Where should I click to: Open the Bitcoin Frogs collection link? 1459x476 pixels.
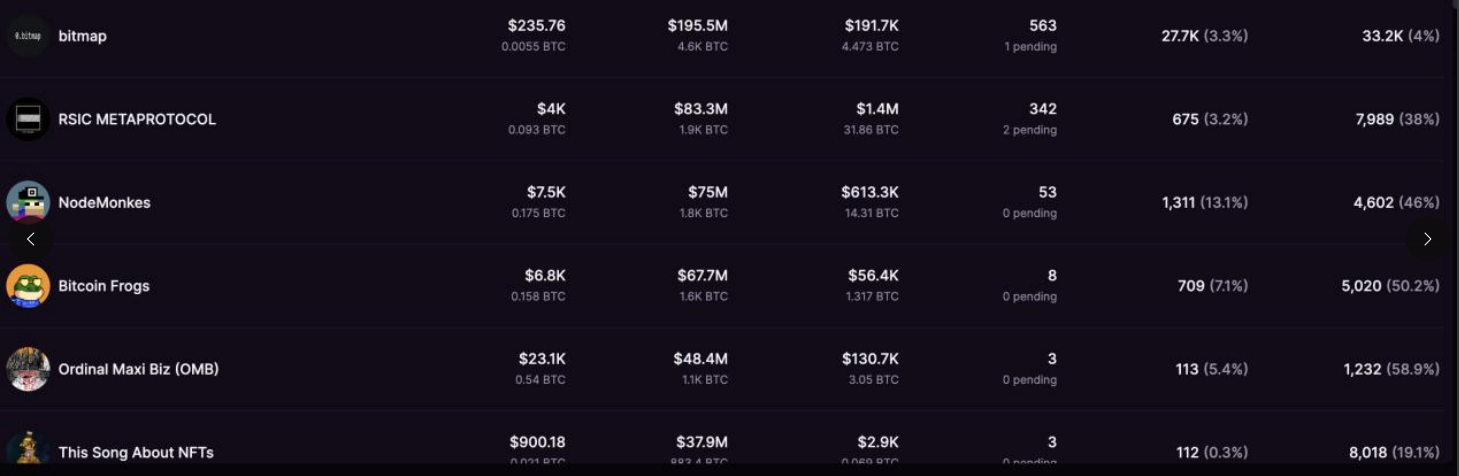104,286
